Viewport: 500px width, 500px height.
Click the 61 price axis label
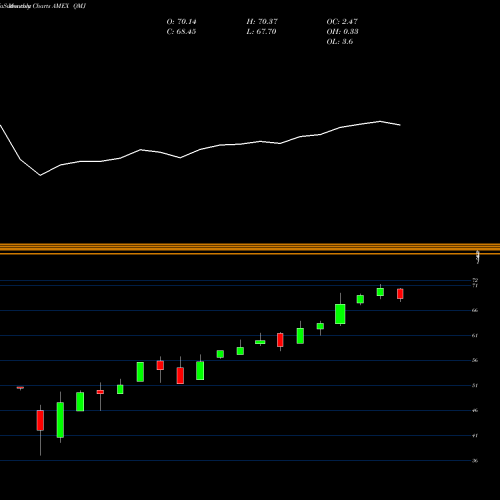click(475, 335)
